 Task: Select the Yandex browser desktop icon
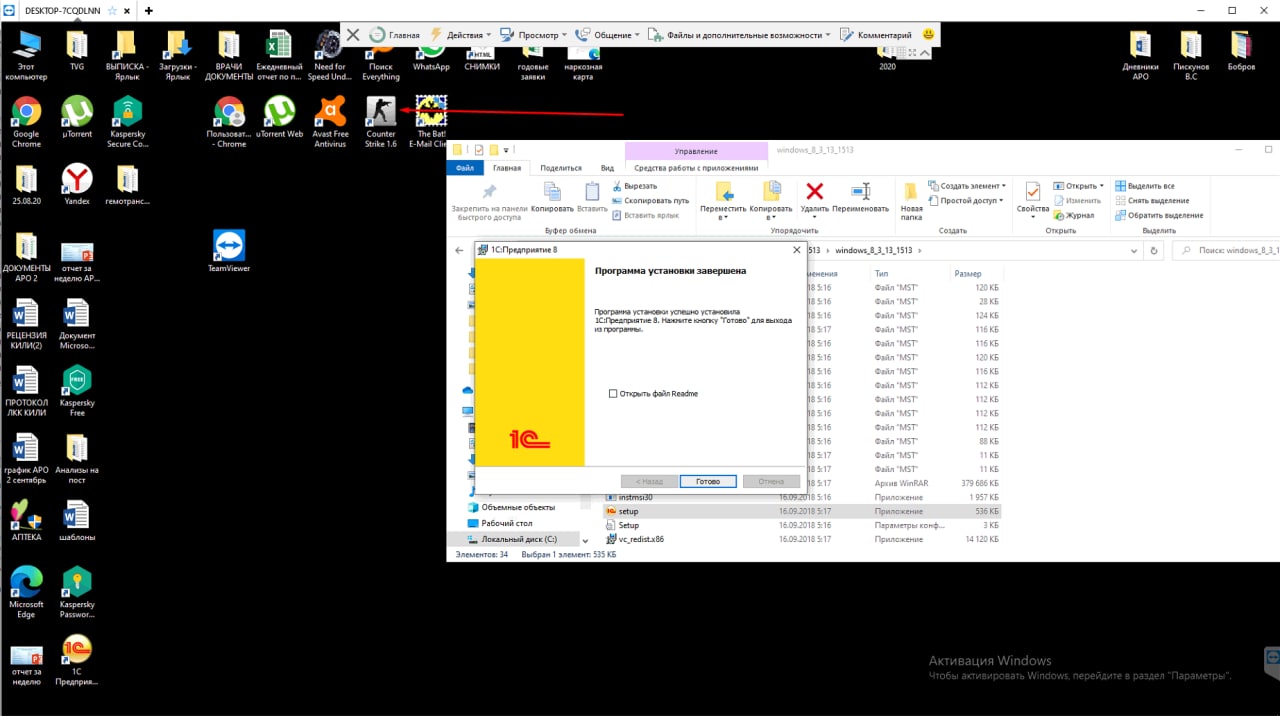tap(77, 180)
